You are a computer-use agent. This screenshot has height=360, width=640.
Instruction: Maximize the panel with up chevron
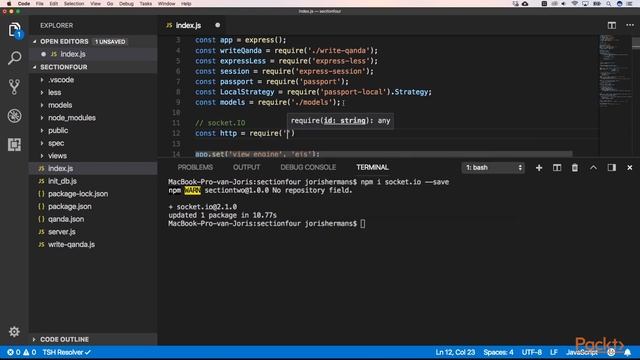(593, 168)
